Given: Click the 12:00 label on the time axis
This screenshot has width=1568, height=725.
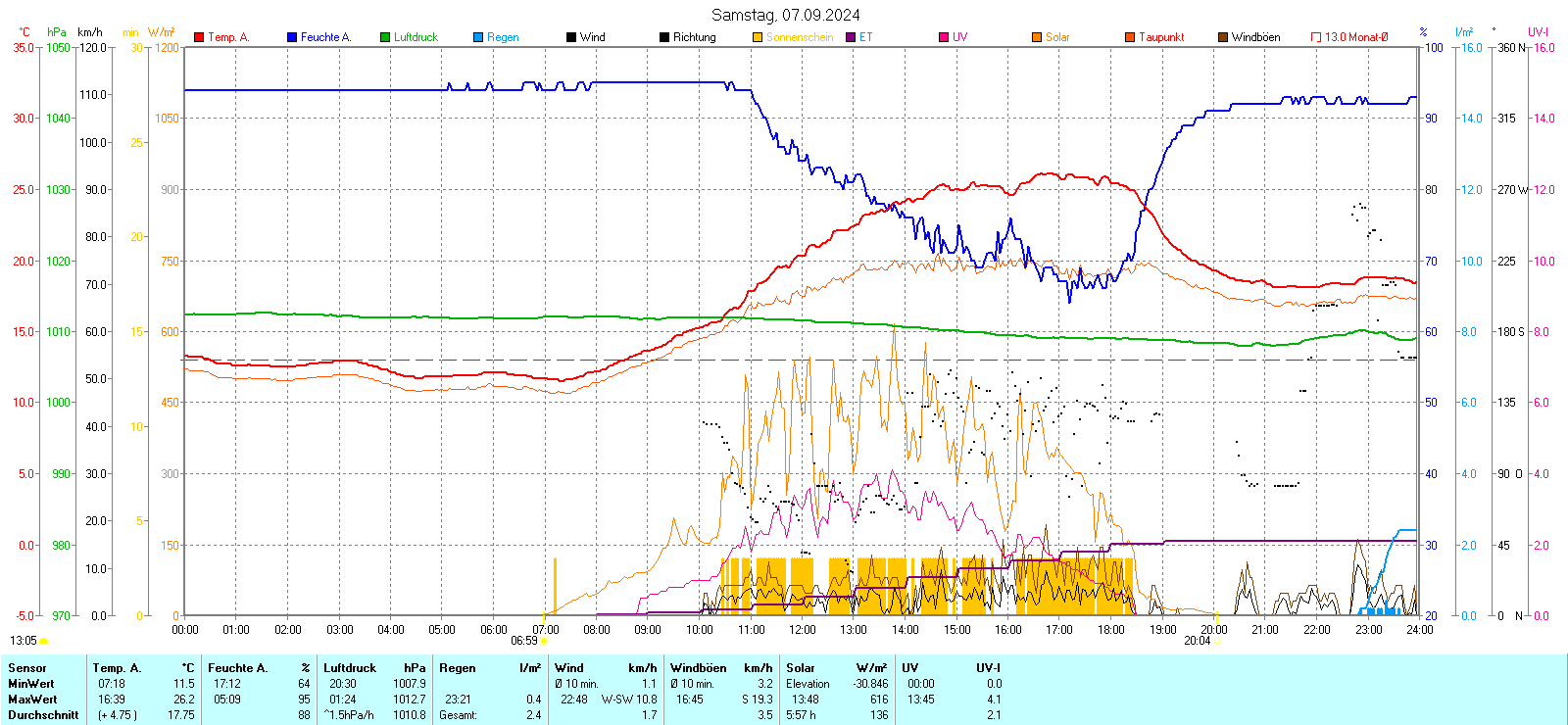Looking at the screenshot, I should 802,629.
